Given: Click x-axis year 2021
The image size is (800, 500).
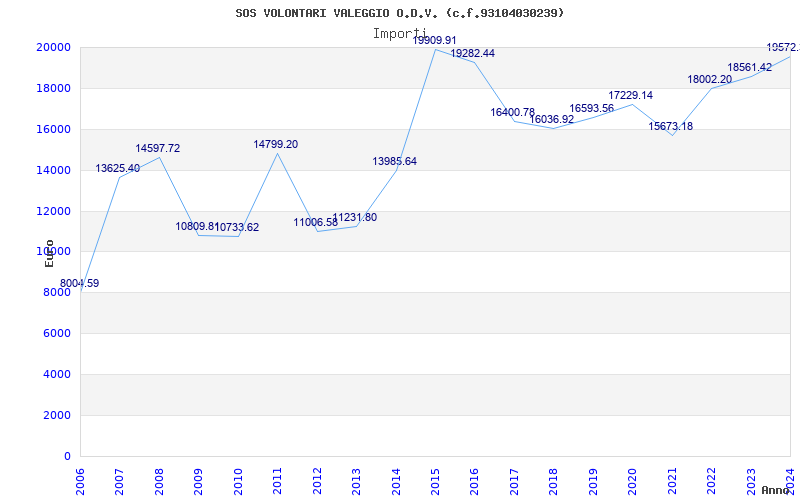Looking at the screenshot, I should [x=672, y=482].
